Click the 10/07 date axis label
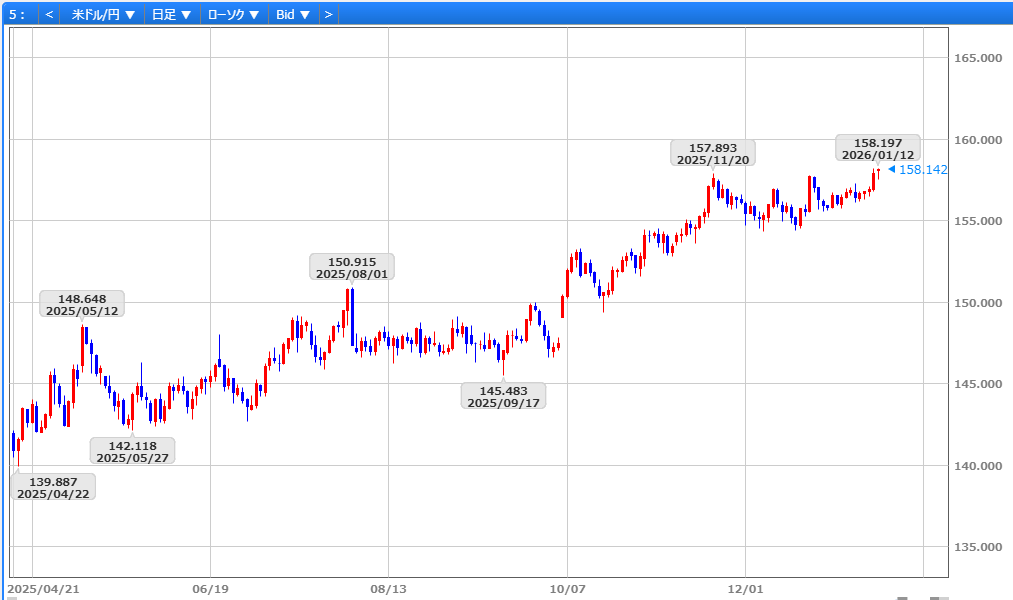 [x=566, y=589]
